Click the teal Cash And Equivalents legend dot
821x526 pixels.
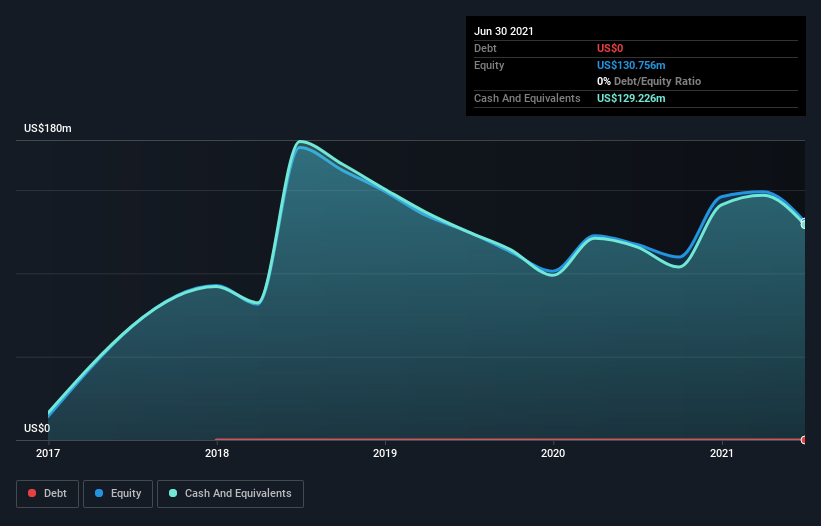pyautogui.click(x=173, y=493)
